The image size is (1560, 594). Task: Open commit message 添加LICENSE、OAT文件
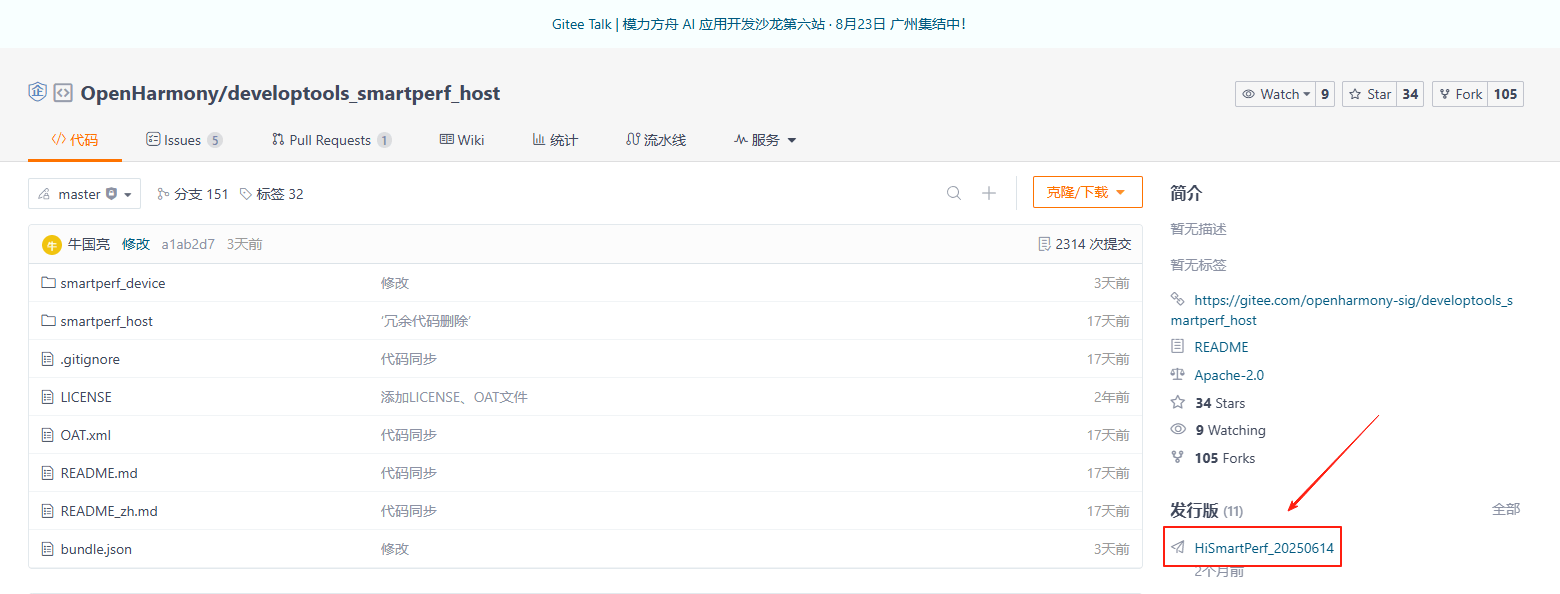[454, 397]
